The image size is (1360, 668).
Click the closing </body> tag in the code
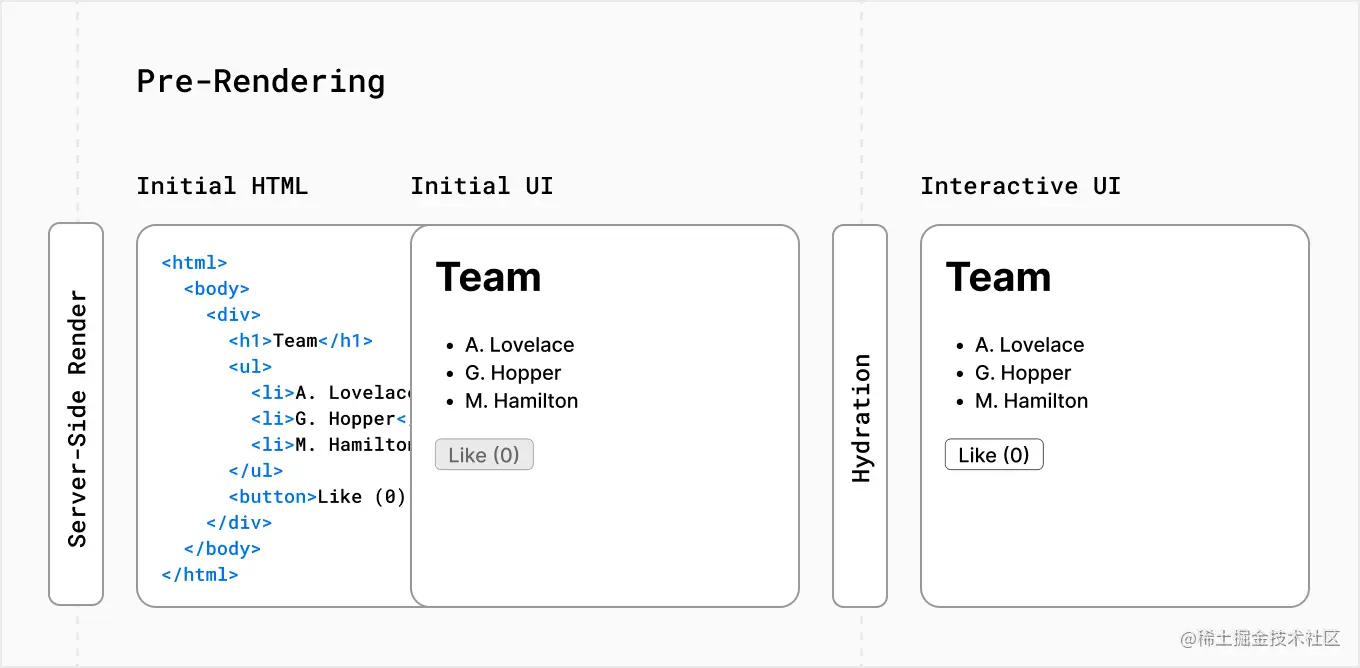[222, 549]
